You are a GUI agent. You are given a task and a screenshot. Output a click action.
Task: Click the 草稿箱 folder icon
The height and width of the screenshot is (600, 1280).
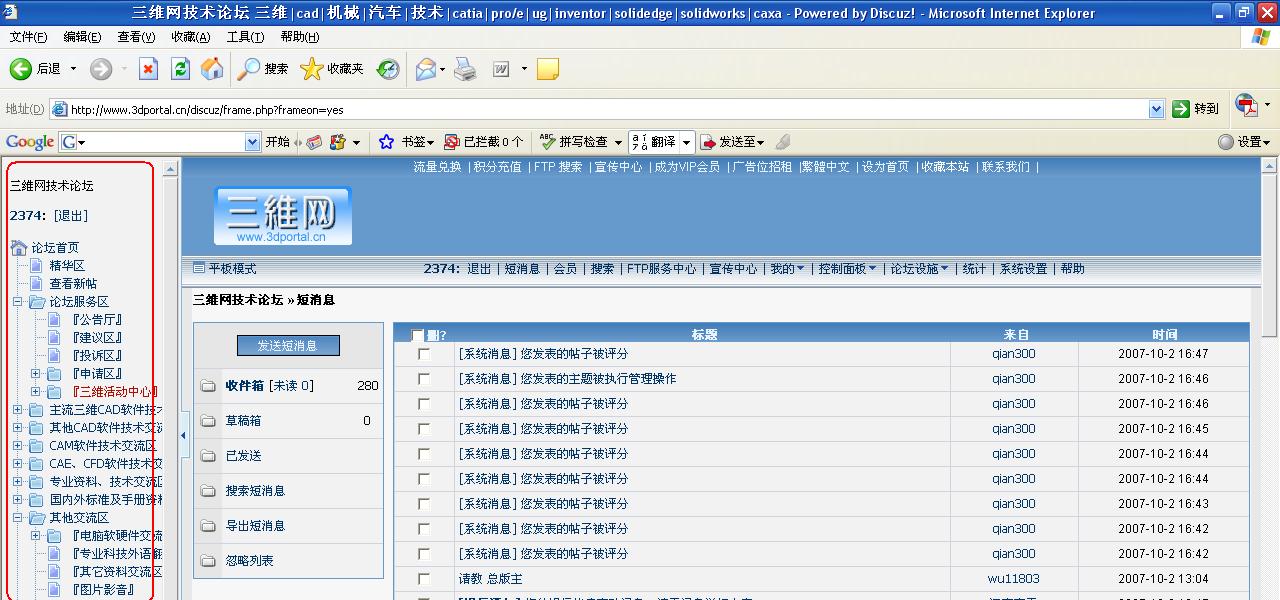[x=208, y=421]
